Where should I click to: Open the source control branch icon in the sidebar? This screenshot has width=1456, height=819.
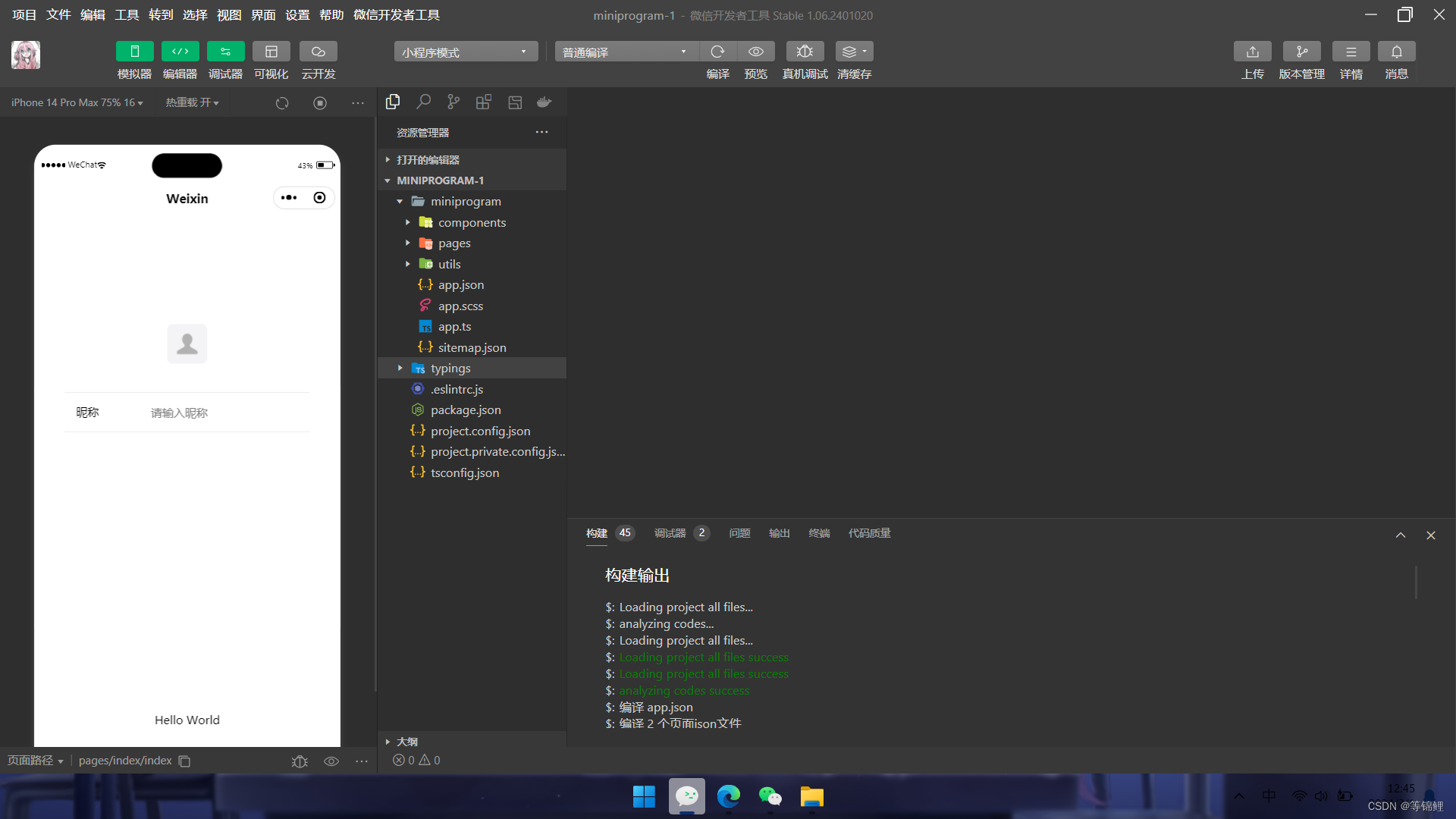tap(453, 102)
